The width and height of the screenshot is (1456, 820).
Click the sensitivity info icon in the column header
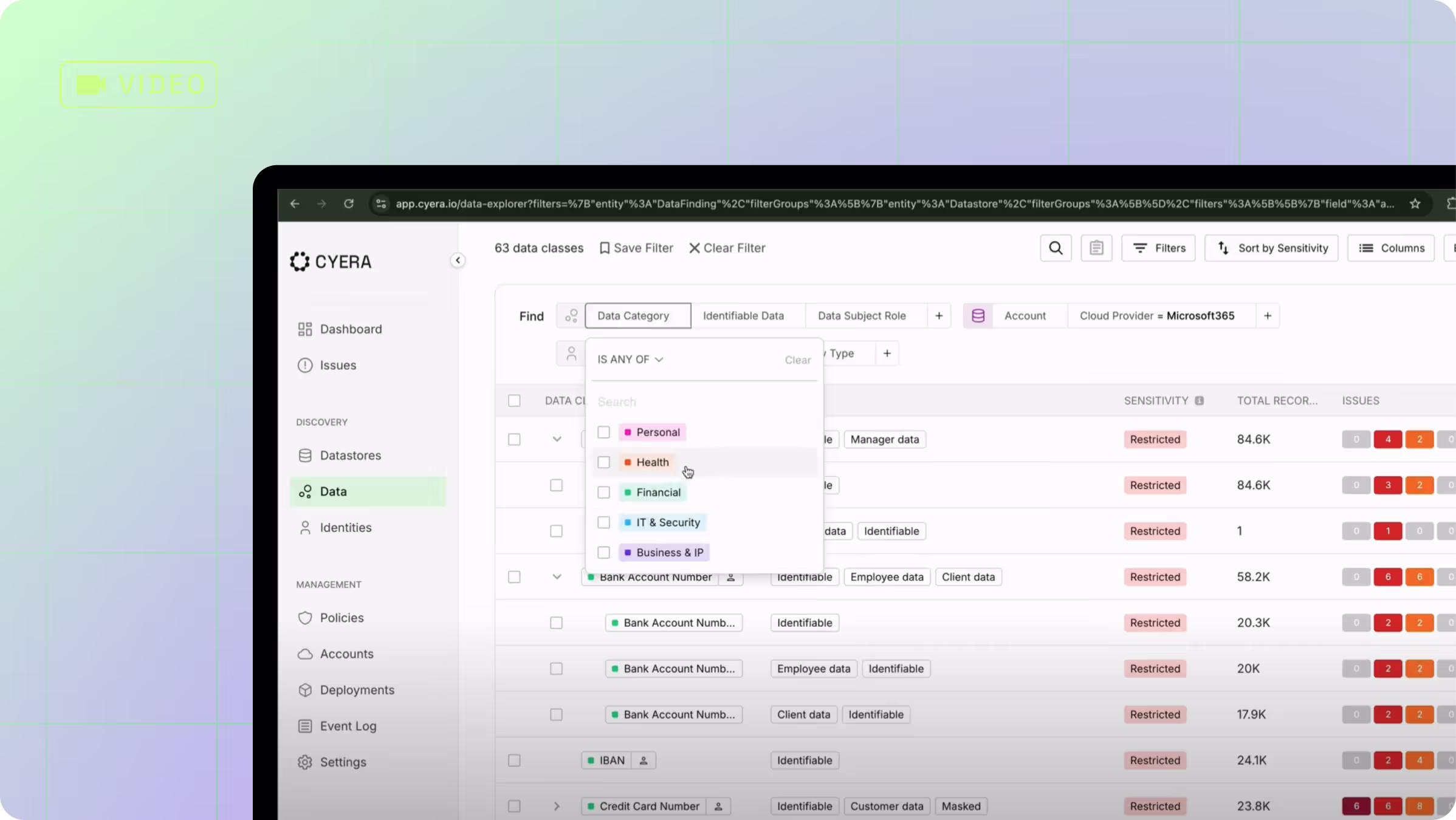1199,401
